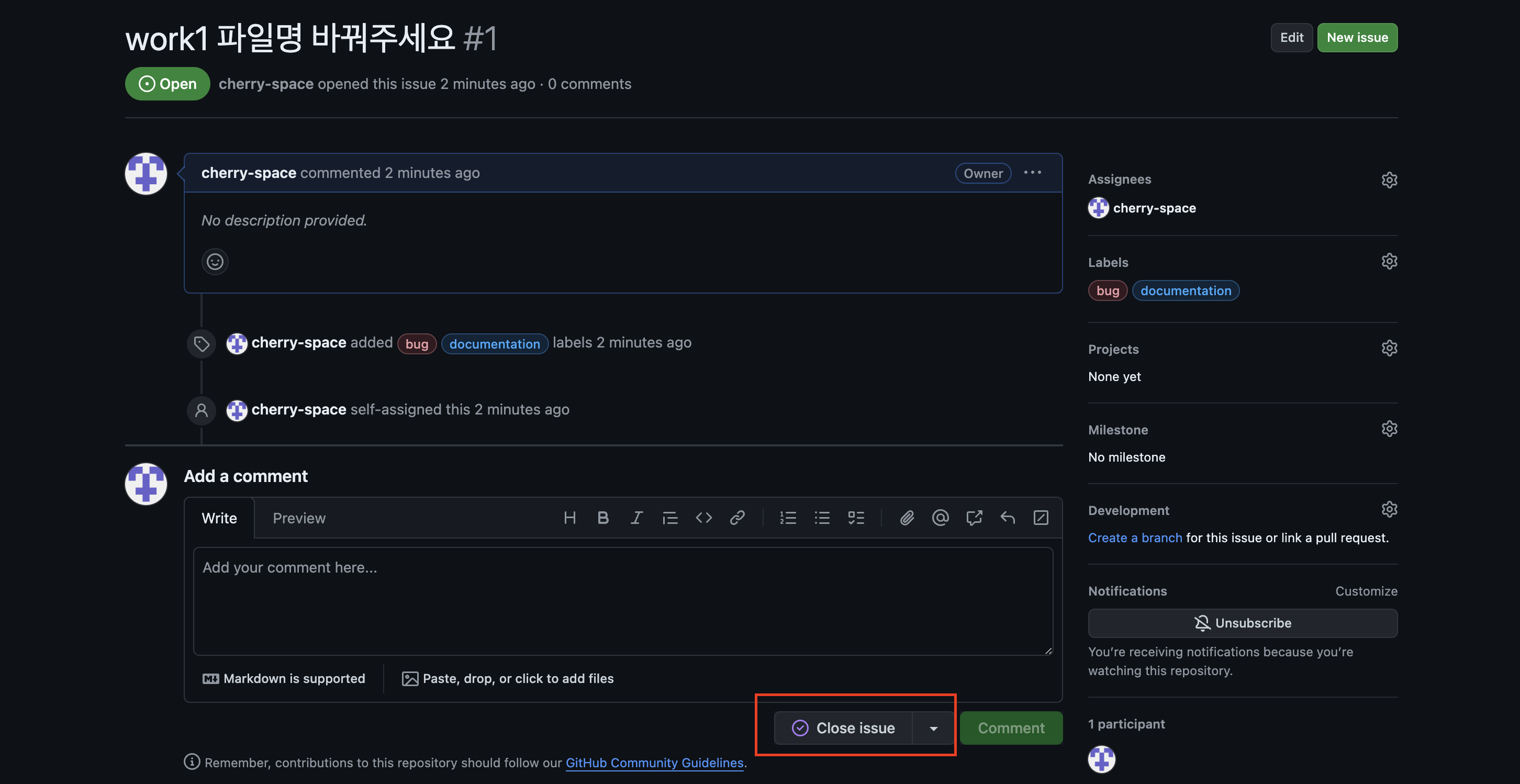1520x784 pixels.
Task: Insert a numbered list
Action: (788, 518)
